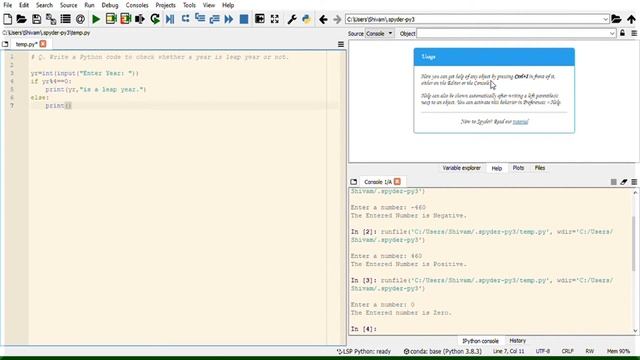
Task: Open the File menu
Action: [x=7, y=5]
